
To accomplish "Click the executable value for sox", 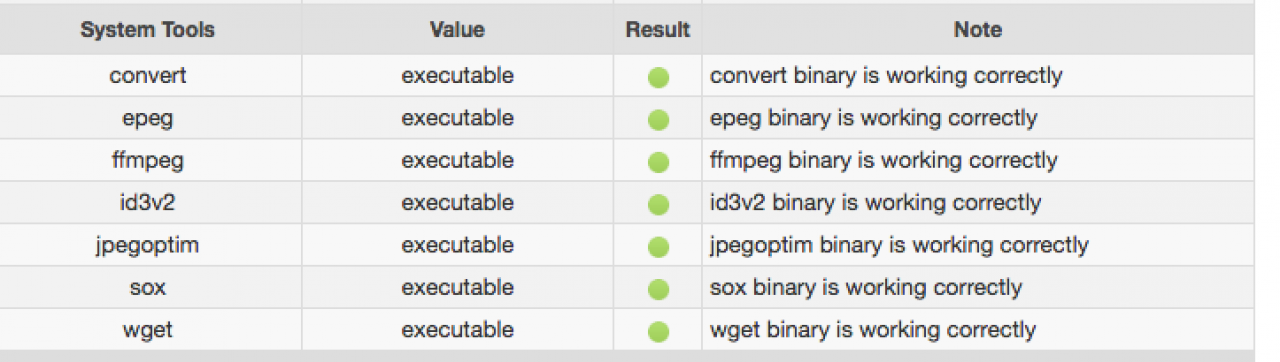I will click(457, 287).
